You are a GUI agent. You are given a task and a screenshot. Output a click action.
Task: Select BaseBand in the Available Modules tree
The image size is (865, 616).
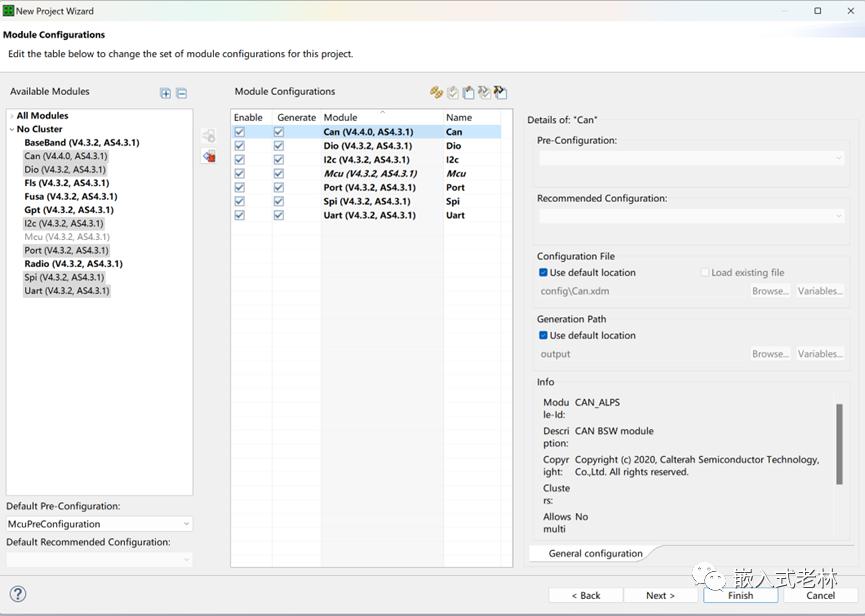click(x=82, y=142)
